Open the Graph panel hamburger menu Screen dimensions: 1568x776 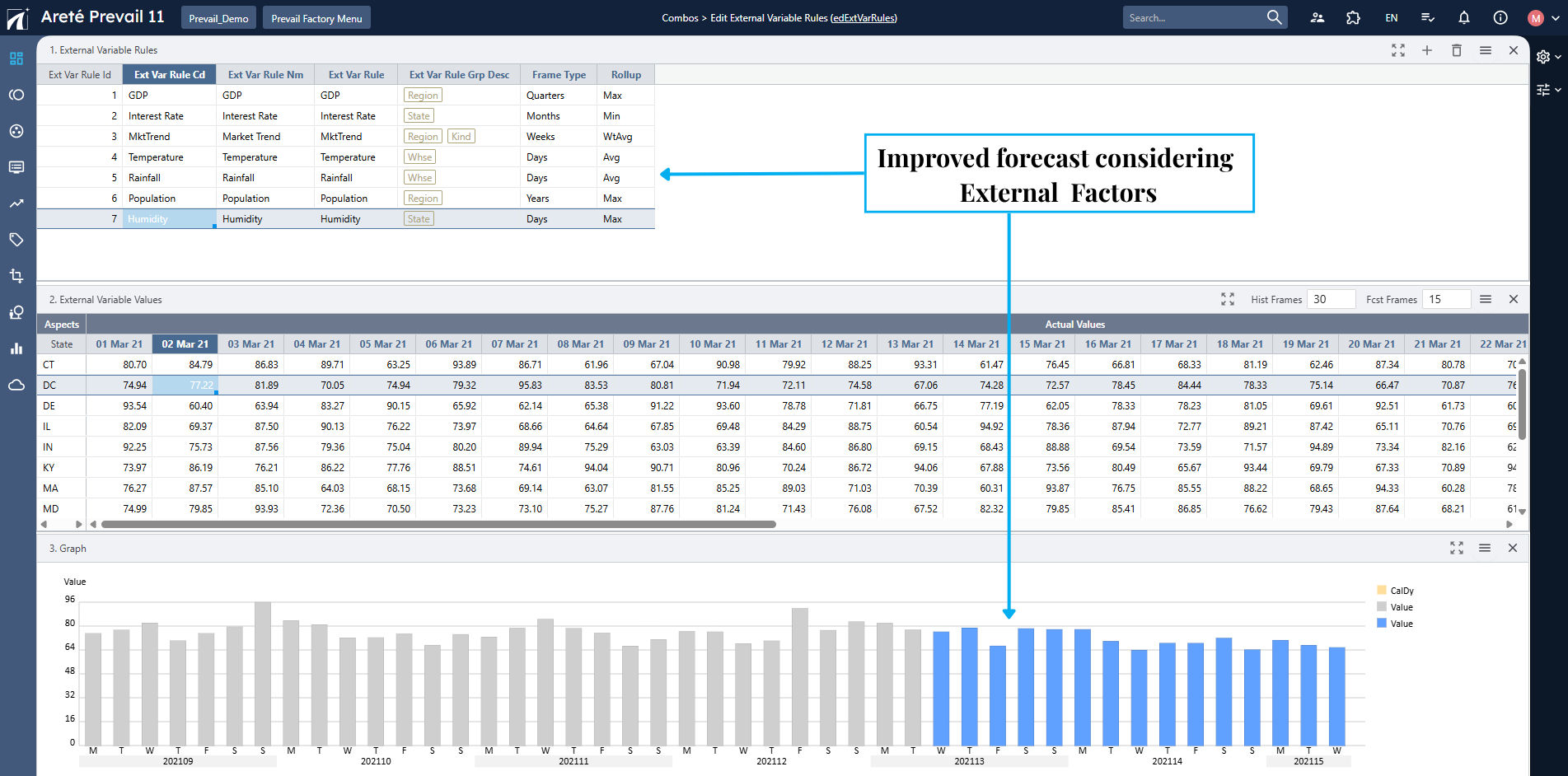tap(1486, 548)
